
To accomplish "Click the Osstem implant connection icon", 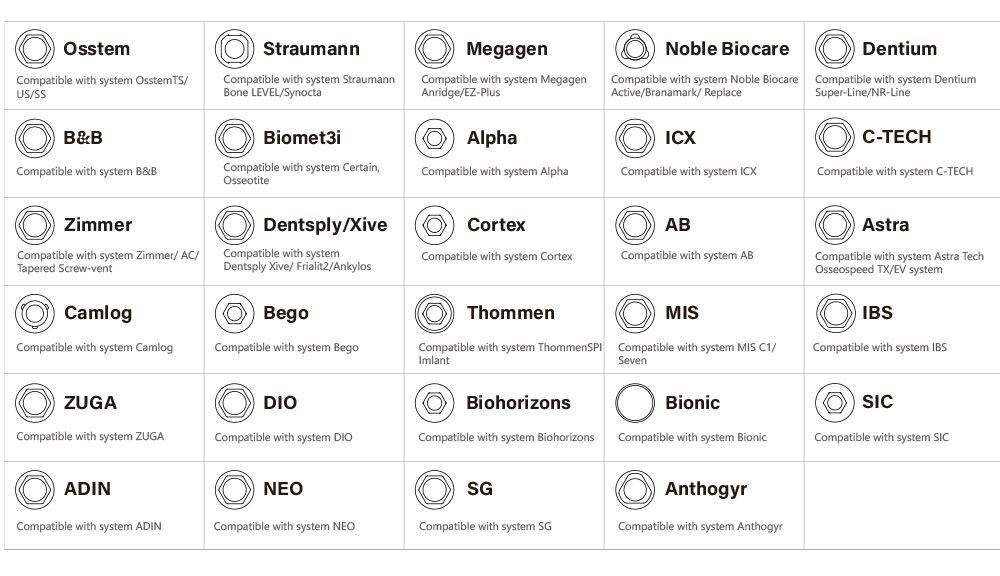I will click(x=35, y=49).
